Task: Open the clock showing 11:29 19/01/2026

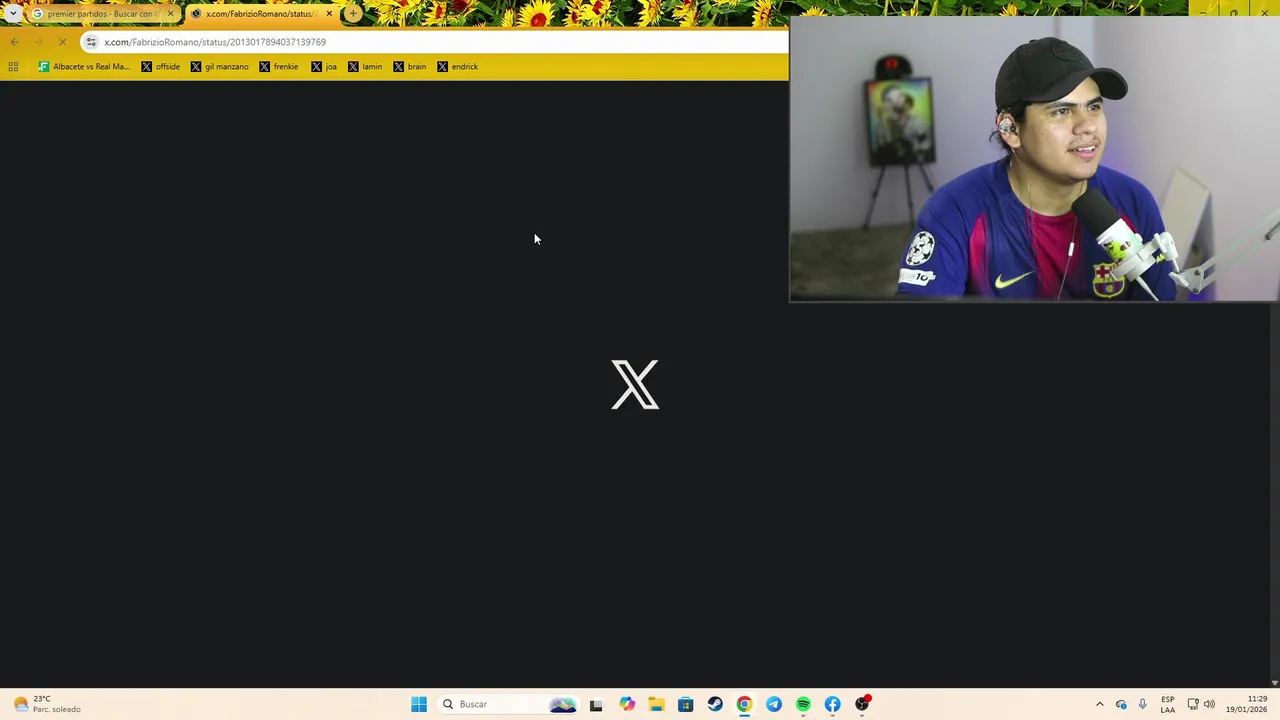Action: tap(1247, 704)
